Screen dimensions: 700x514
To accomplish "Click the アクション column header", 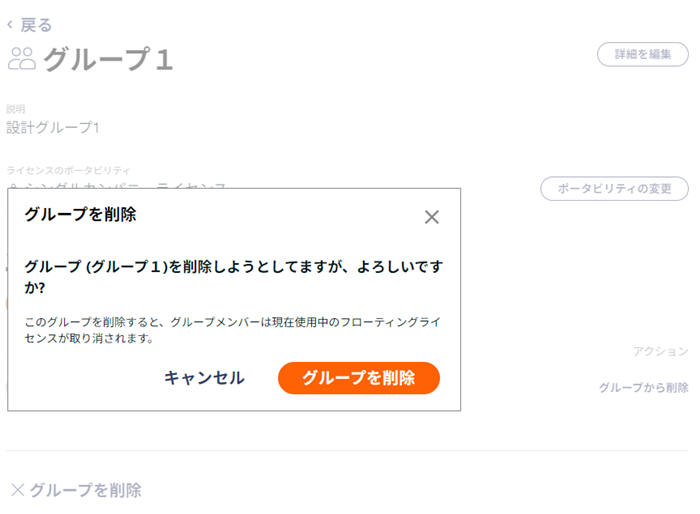I will tap(661, 351).
